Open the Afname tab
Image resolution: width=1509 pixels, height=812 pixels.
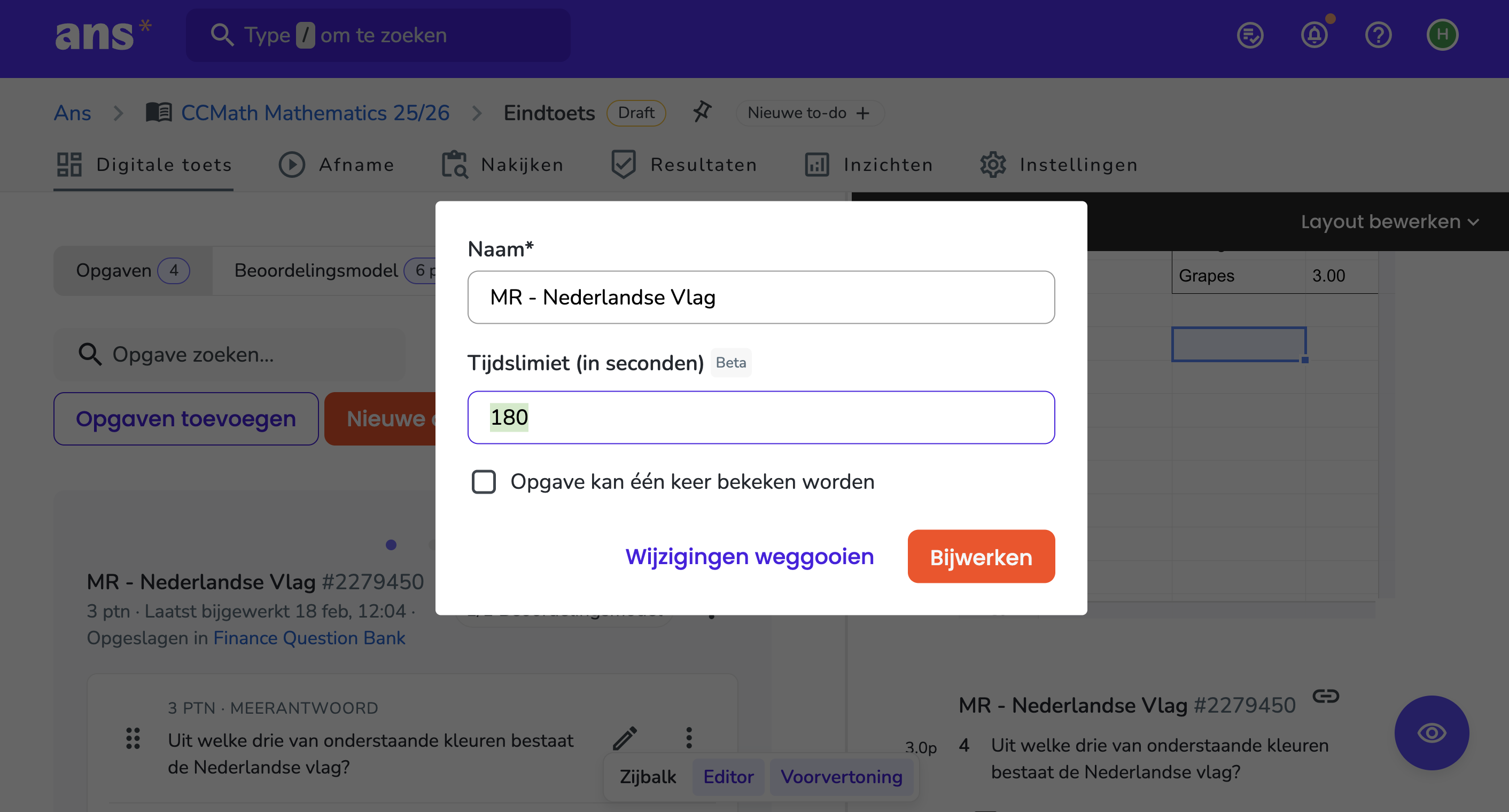336,165
